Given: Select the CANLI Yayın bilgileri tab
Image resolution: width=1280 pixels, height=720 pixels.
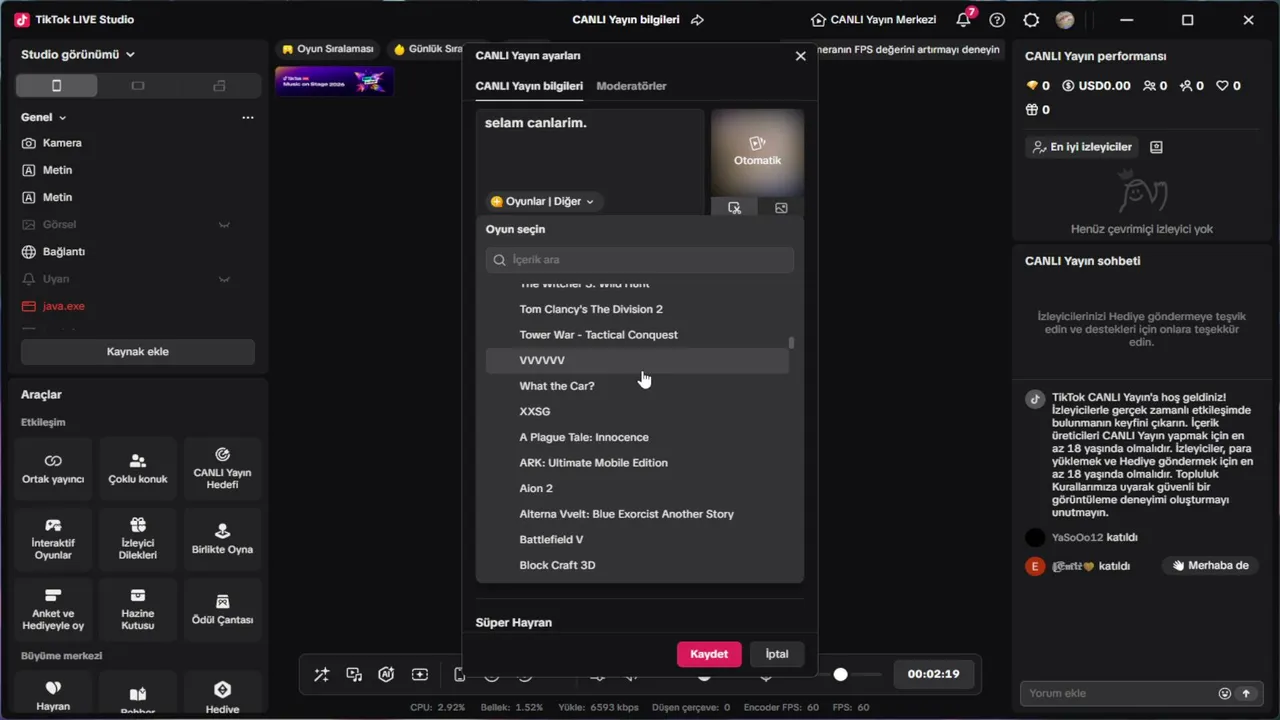Looking at the screenshot, I should click(529, 86).
